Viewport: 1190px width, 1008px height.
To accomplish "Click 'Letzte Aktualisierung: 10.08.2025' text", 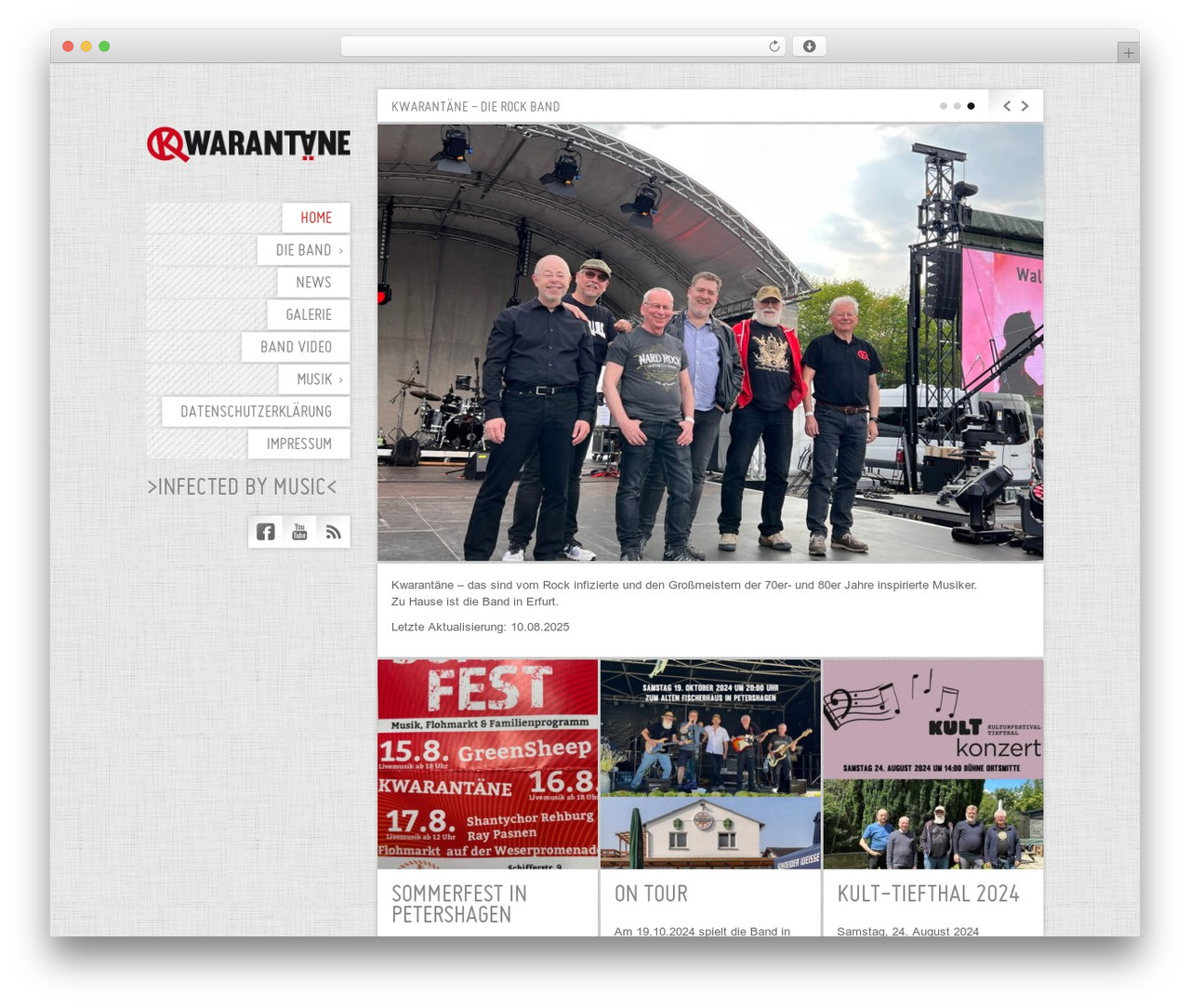I will (x=481, y=627).
